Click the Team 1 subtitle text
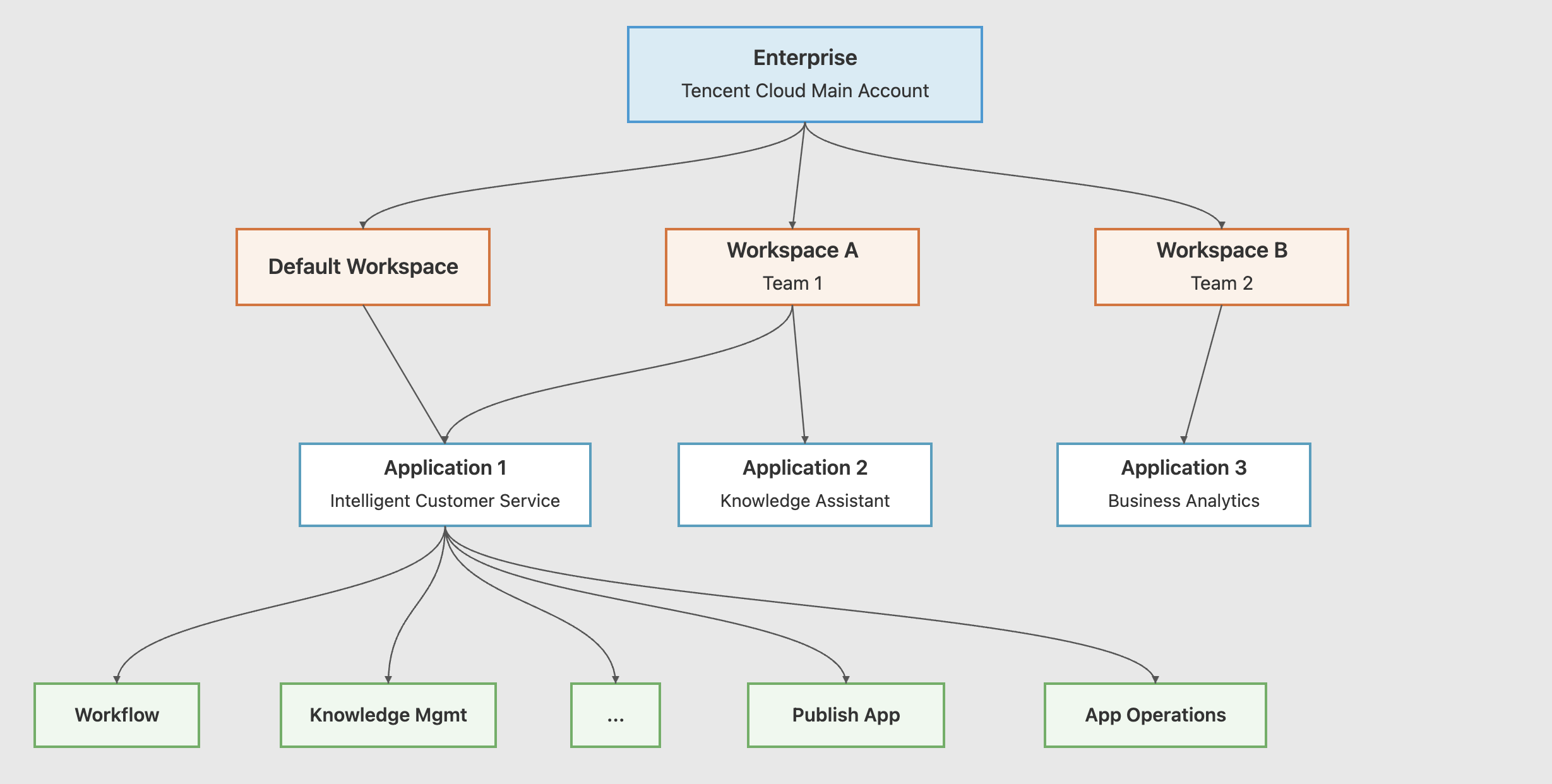This screenshot has width=1552, height=784. [x=792, y=283]
